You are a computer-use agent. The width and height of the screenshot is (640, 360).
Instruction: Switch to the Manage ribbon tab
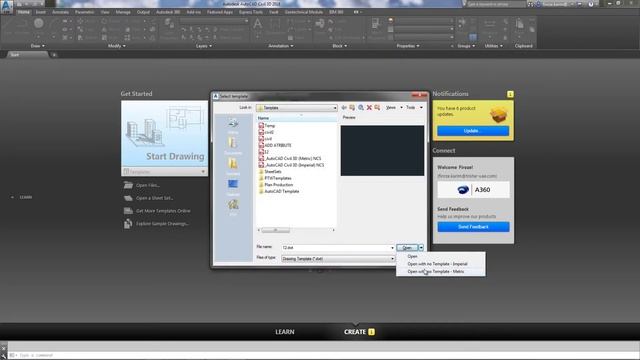point(123,12)
